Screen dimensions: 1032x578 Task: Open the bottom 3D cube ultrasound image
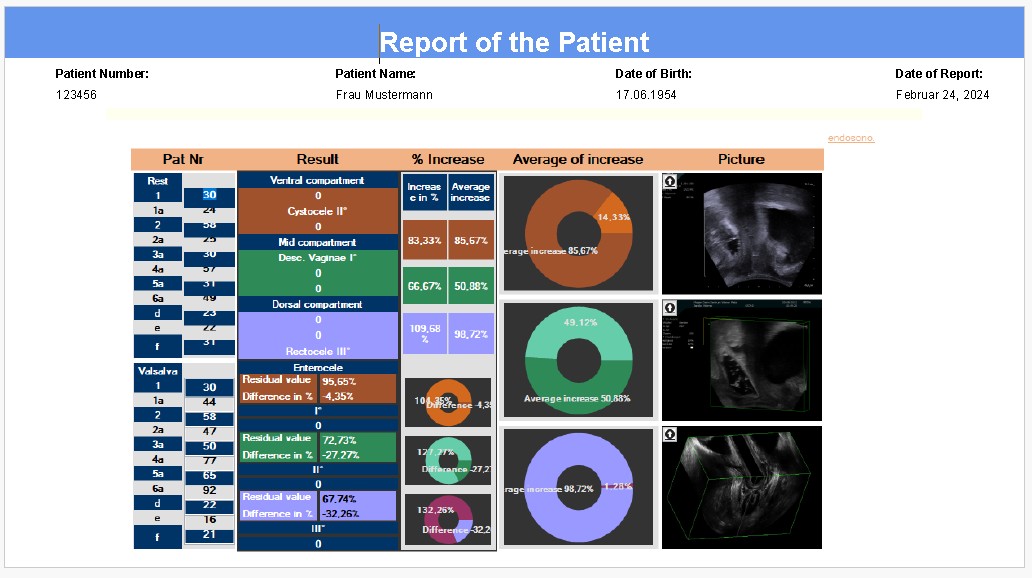click(x=742, y=487)
